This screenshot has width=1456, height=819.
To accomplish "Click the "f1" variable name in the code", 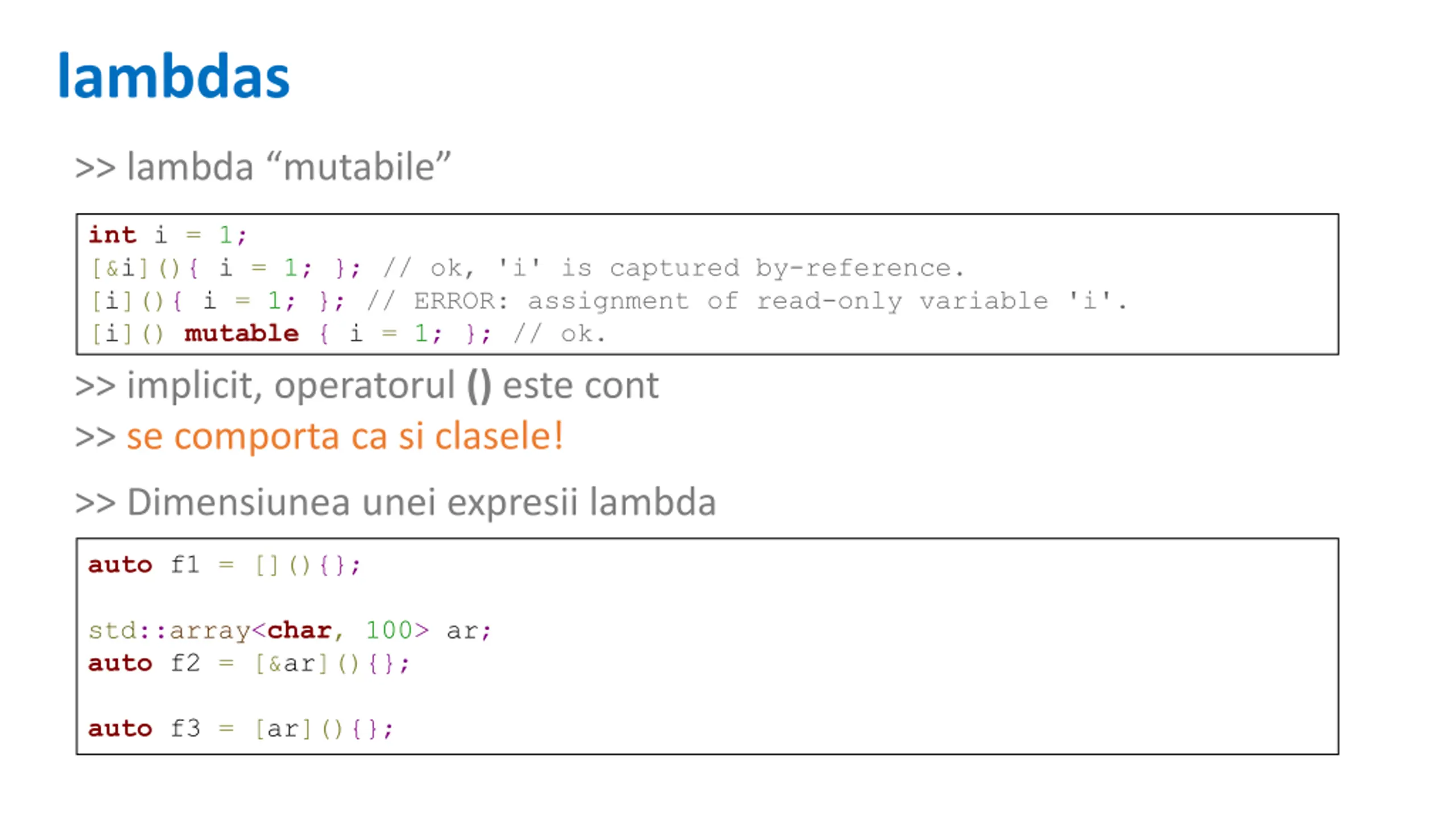I will pyautogui.click(x=185, y=565).
